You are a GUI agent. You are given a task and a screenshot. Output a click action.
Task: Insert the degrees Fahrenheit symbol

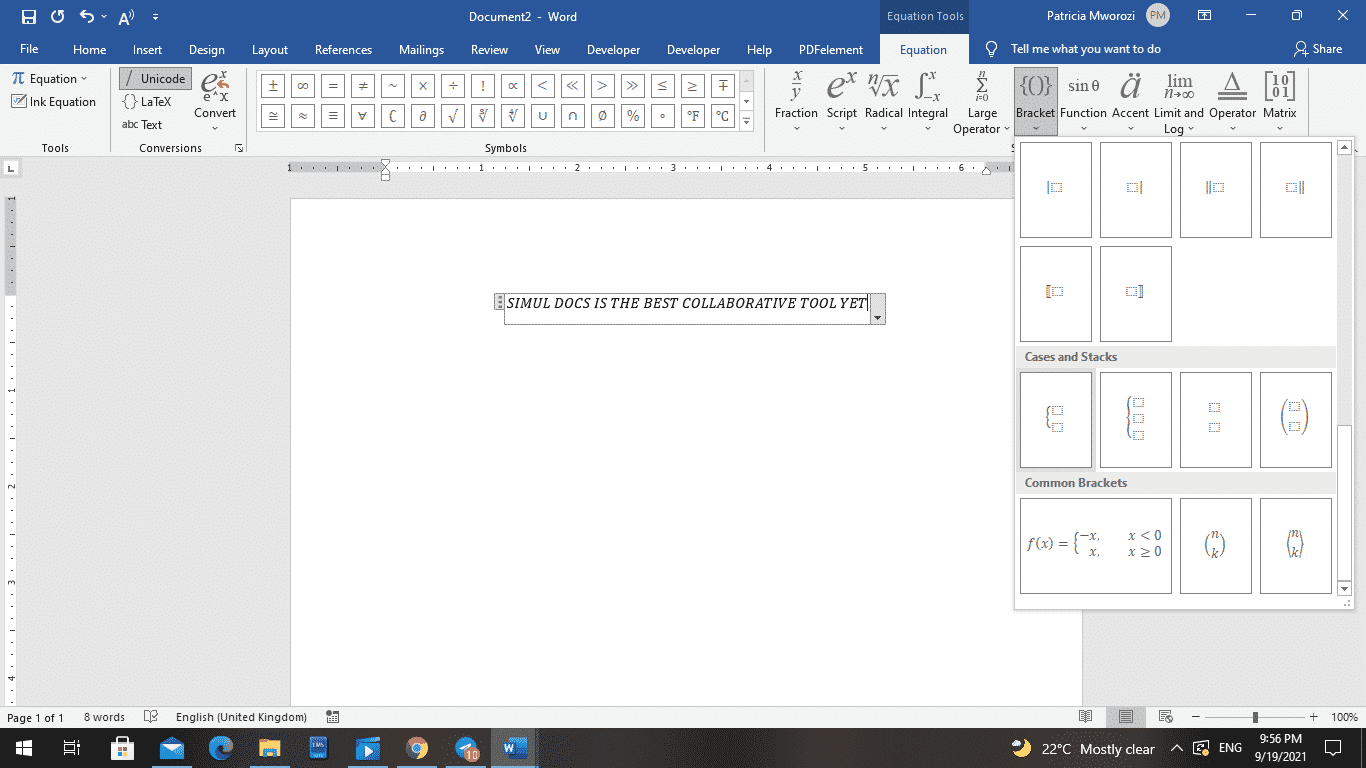(x=692, y=116)
